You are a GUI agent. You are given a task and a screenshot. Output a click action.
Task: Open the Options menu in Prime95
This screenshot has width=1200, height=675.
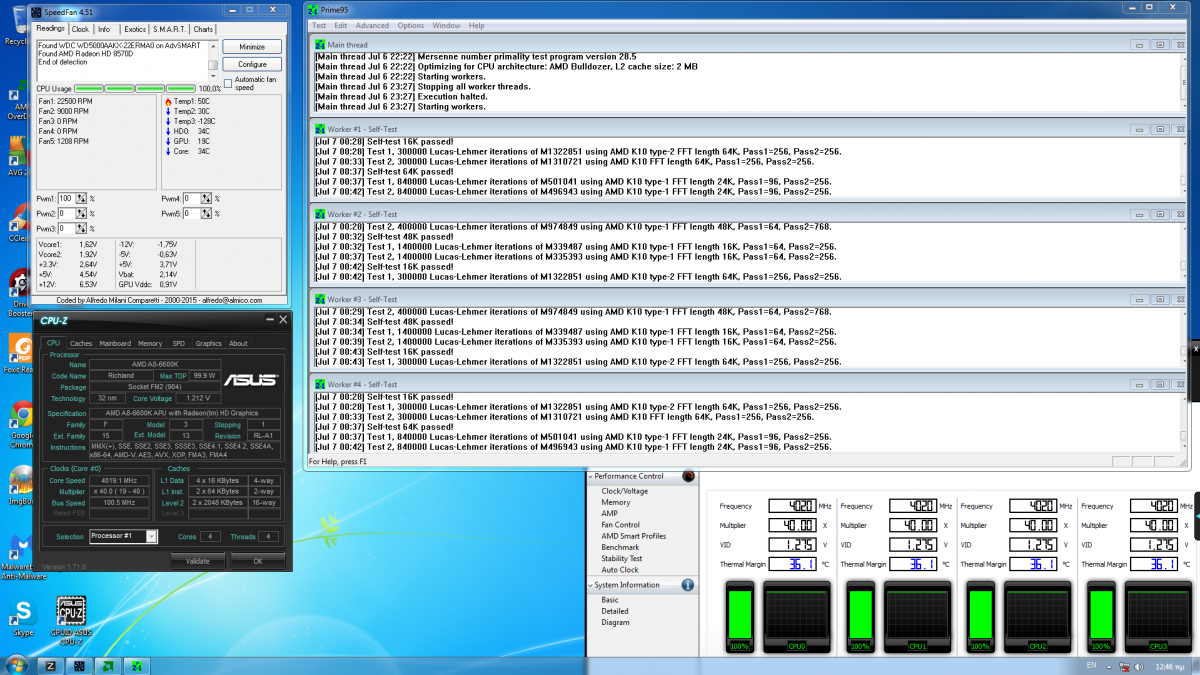411,25
